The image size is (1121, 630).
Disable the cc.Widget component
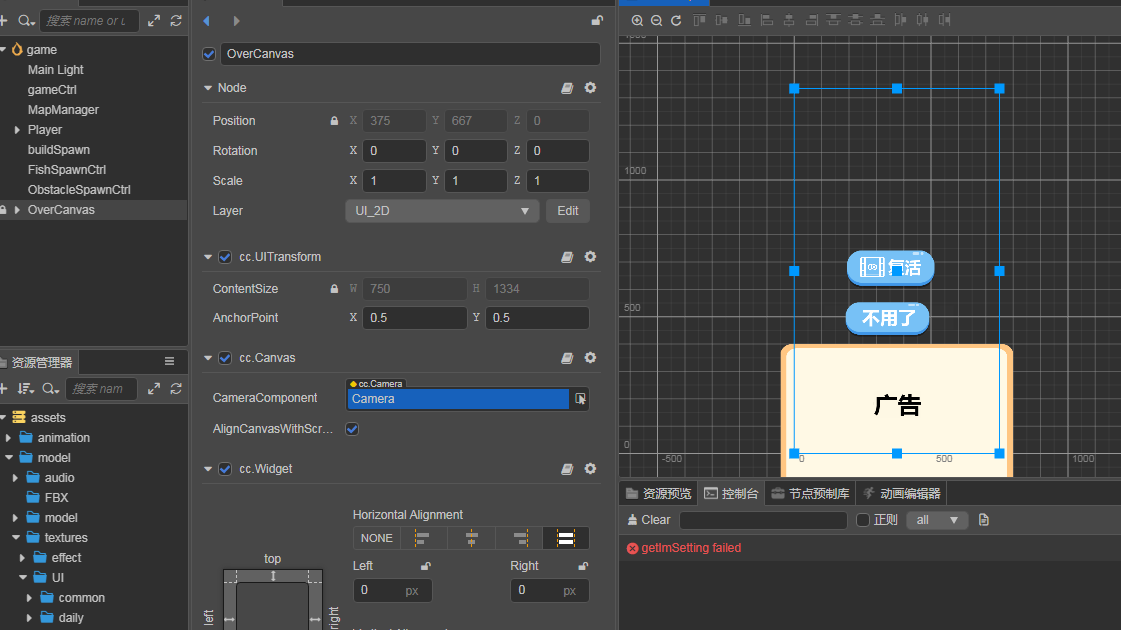[x=225, y=469]
